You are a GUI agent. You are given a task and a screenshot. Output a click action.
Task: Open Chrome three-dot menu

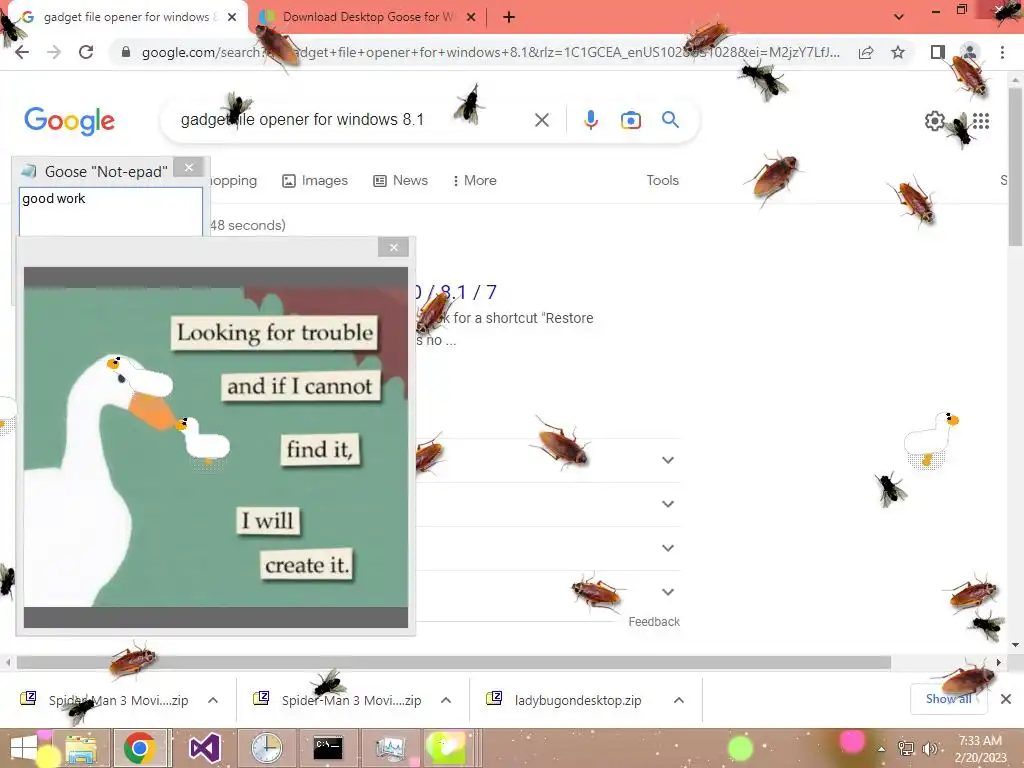1002,52
